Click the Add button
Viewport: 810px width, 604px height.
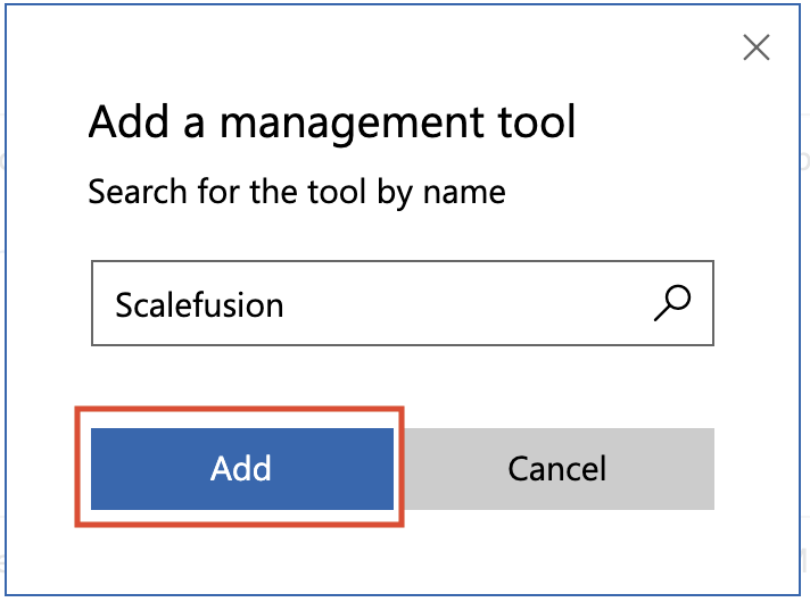(242, 469)
